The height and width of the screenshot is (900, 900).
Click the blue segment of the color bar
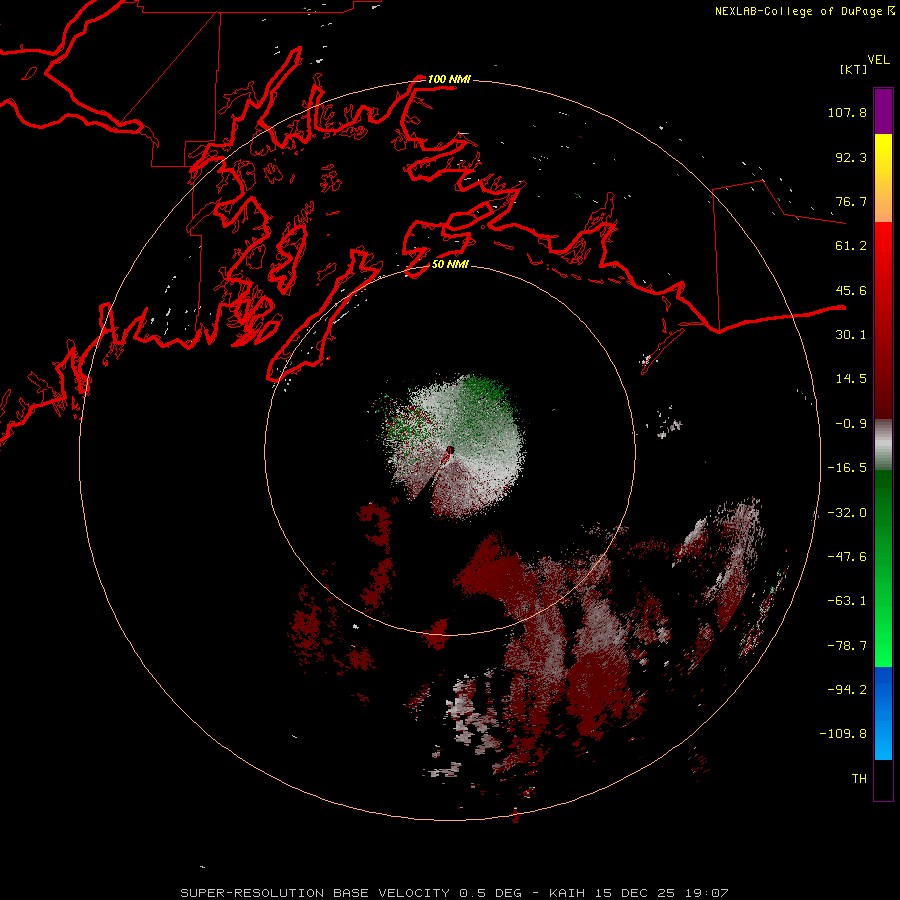[x=883, y=713]
